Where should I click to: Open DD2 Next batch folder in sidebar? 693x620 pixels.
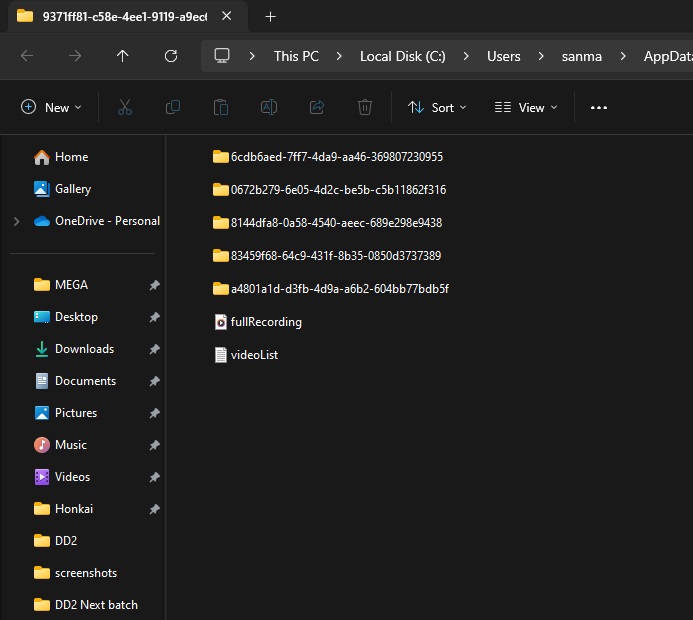point(86,605)
